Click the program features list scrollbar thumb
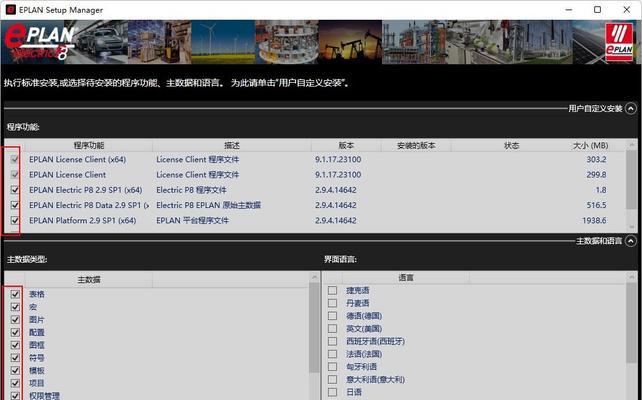This screenshot has width=642, height=400. click(x=631, y=180)
